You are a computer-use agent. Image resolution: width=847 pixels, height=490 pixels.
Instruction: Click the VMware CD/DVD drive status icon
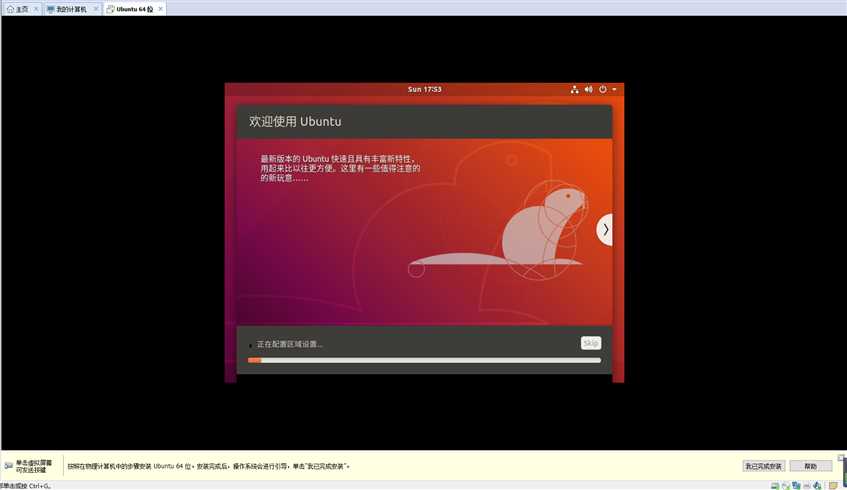click(x=786, y=486)
